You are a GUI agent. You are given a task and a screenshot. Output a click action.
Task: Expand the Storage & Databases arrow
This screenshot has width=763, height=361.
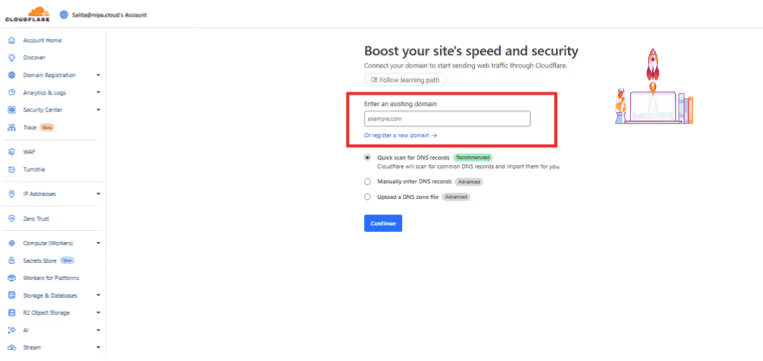[x=98, y=295]
